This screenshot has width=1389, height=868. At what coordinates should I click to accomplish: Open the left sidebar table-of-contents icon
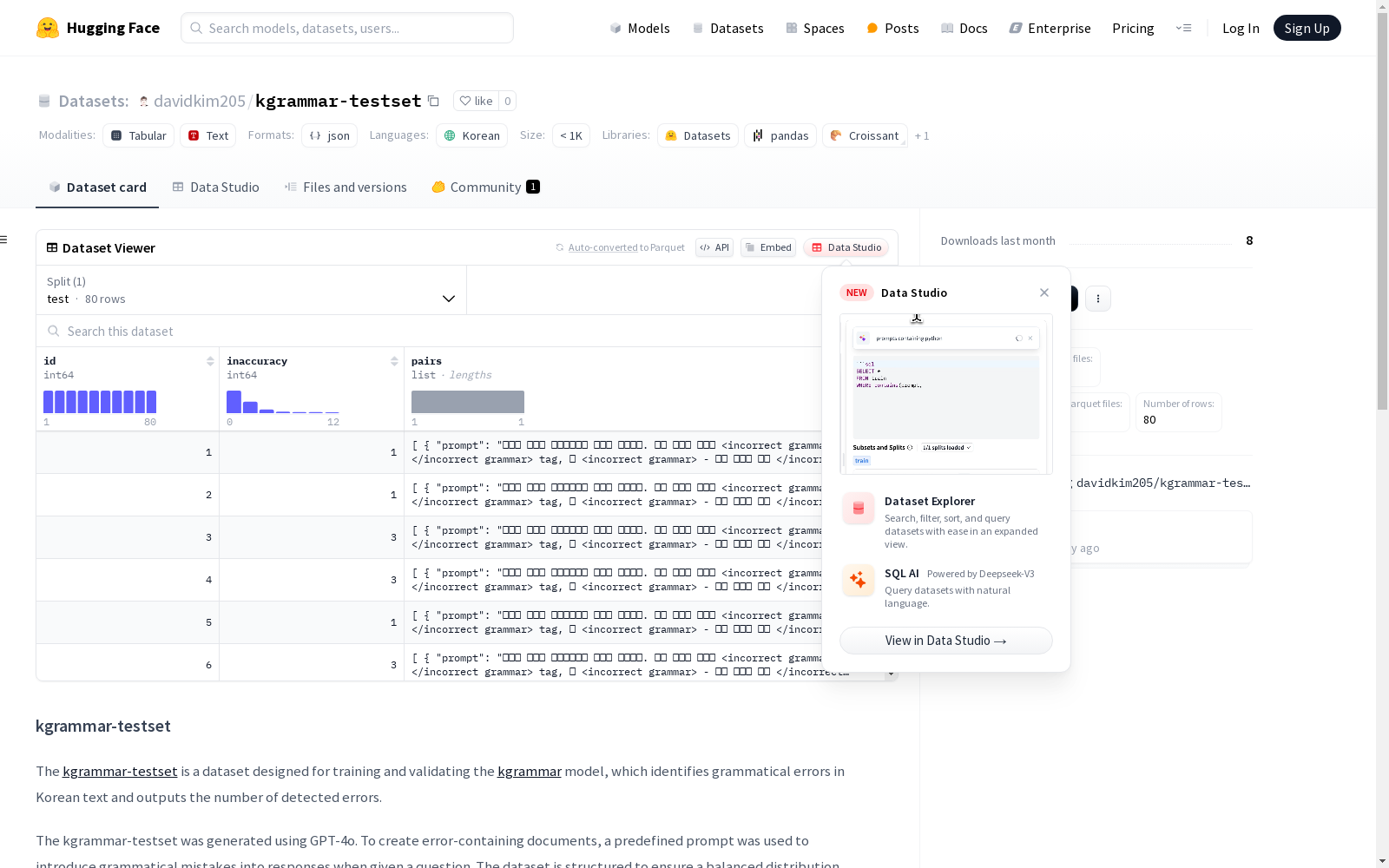4,240
